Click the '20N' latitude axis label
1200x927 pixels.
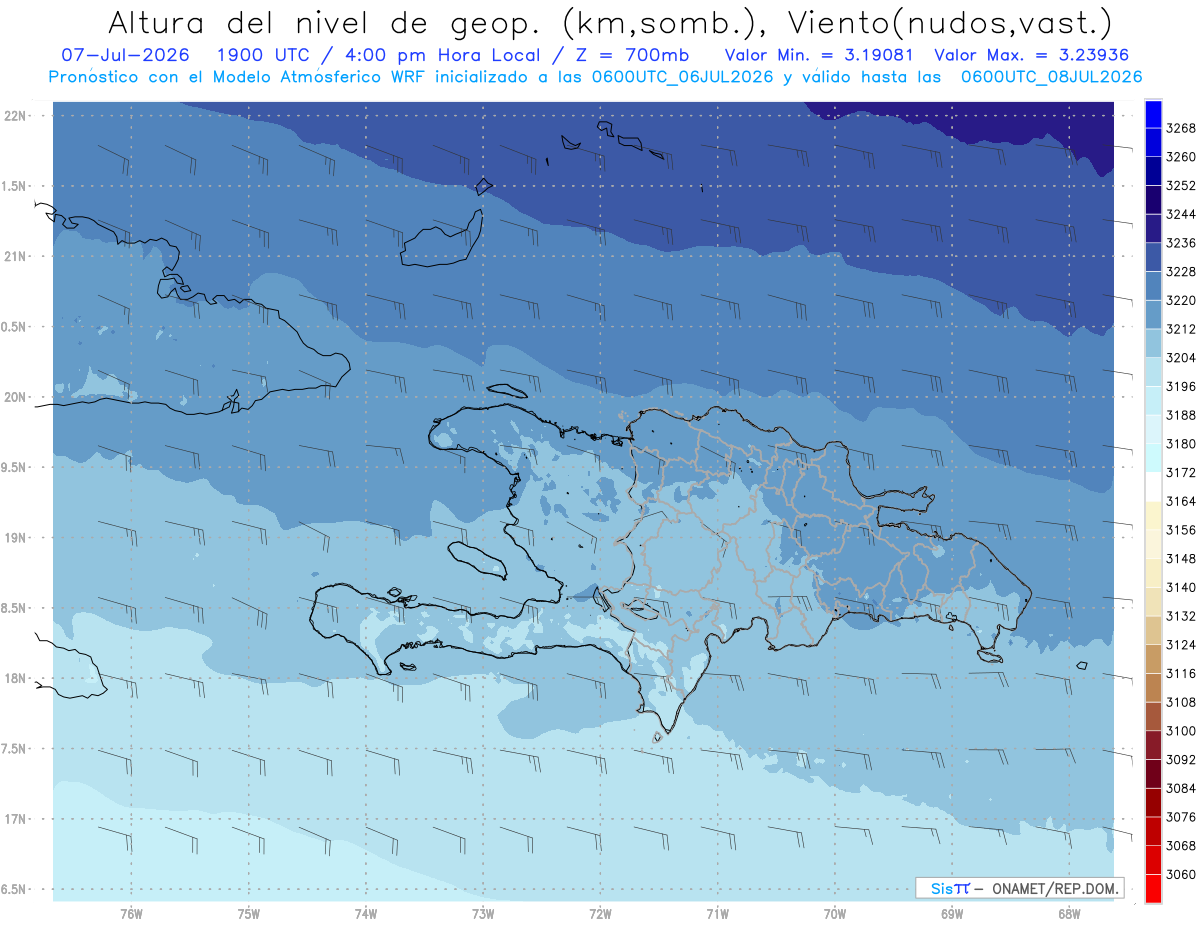[x=16, y=397]
